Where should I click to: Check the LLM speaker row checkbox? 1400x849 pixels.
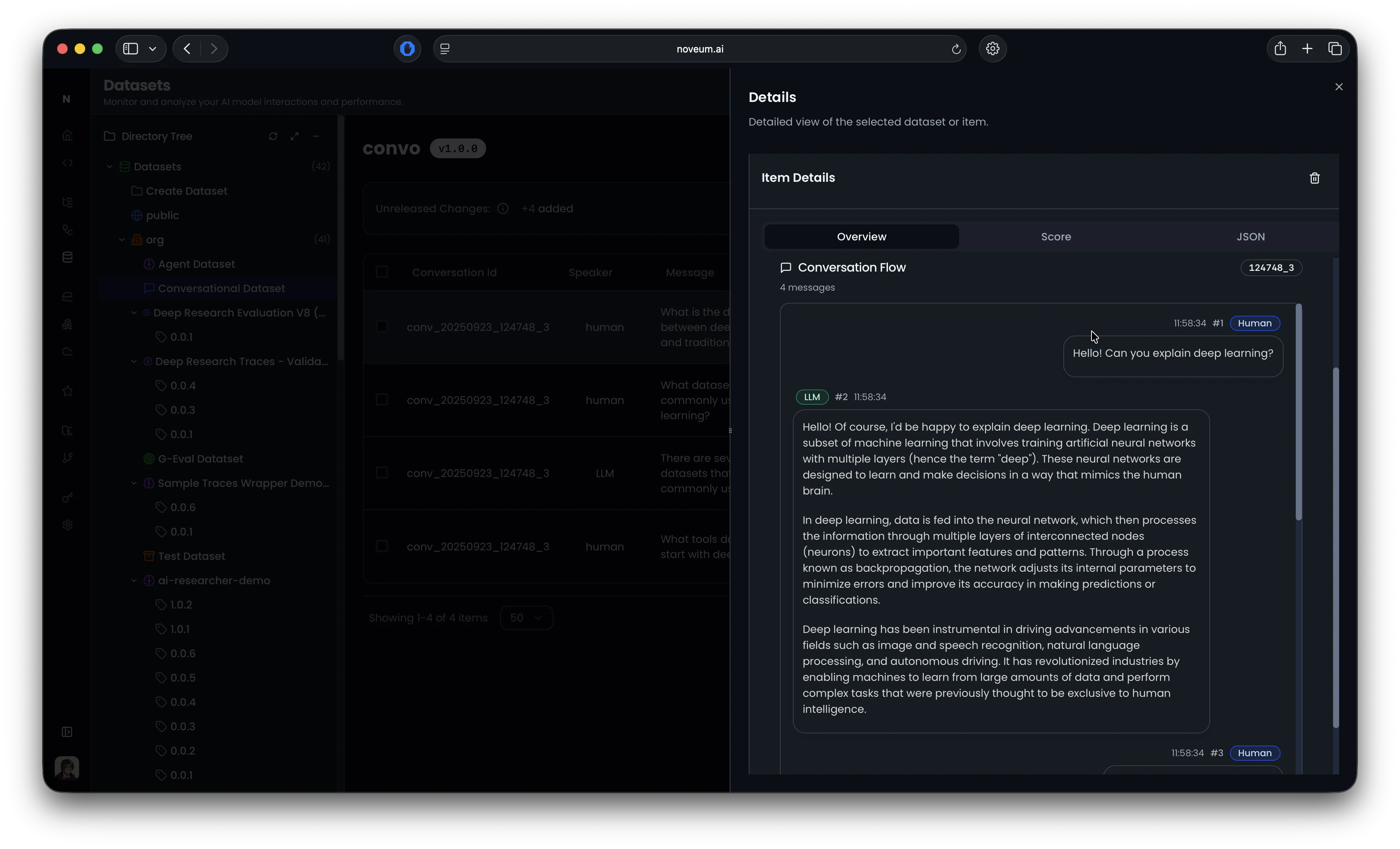click(x=382, y=473)
